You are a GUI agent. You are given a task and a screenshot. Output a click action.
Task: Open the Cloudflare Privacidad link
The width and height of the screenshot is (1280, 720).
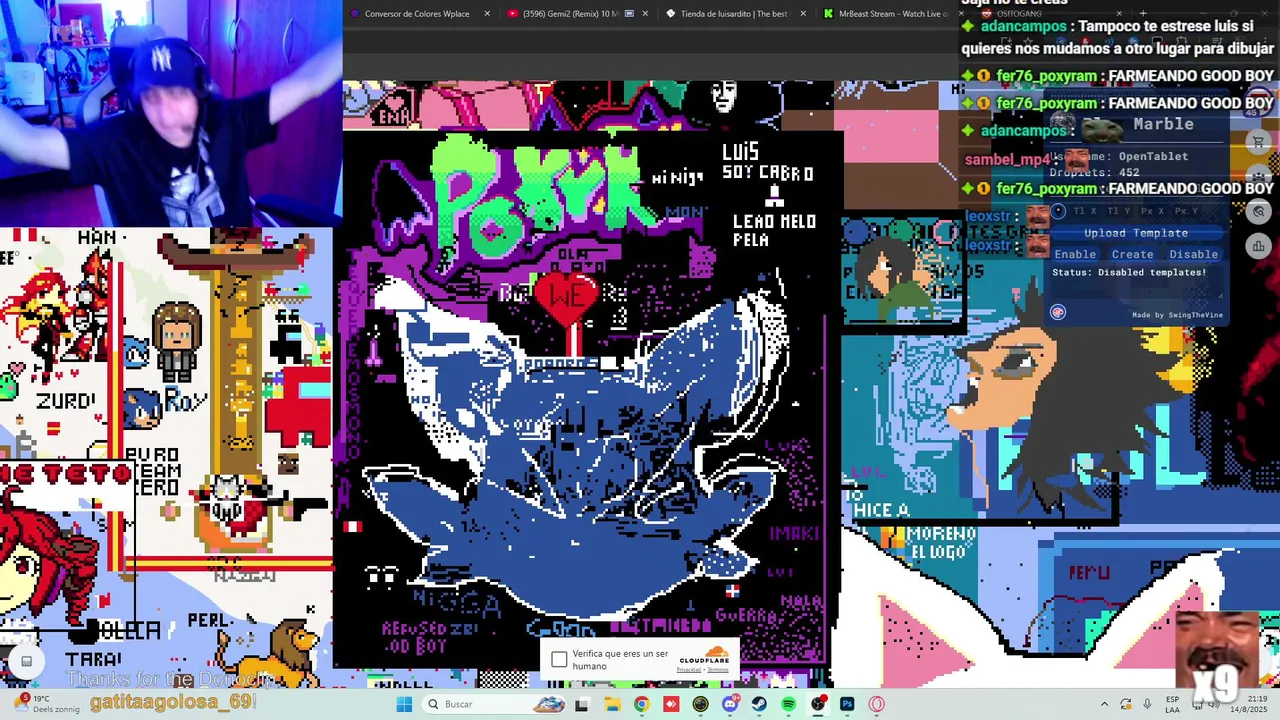click(689, 669)
